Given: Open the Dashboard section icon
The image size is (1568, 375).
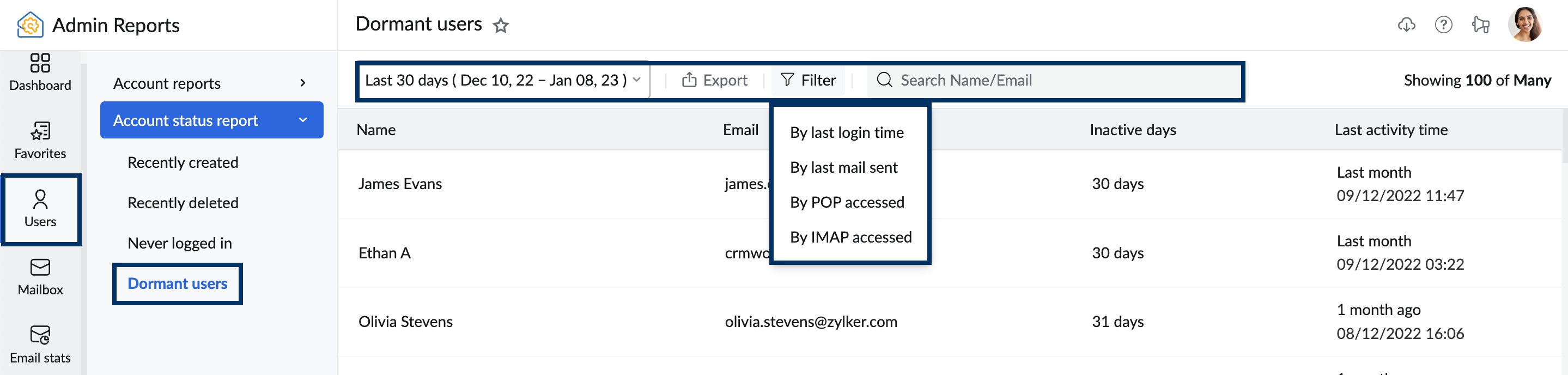Looking at the screenshot, I should (40, 63).
